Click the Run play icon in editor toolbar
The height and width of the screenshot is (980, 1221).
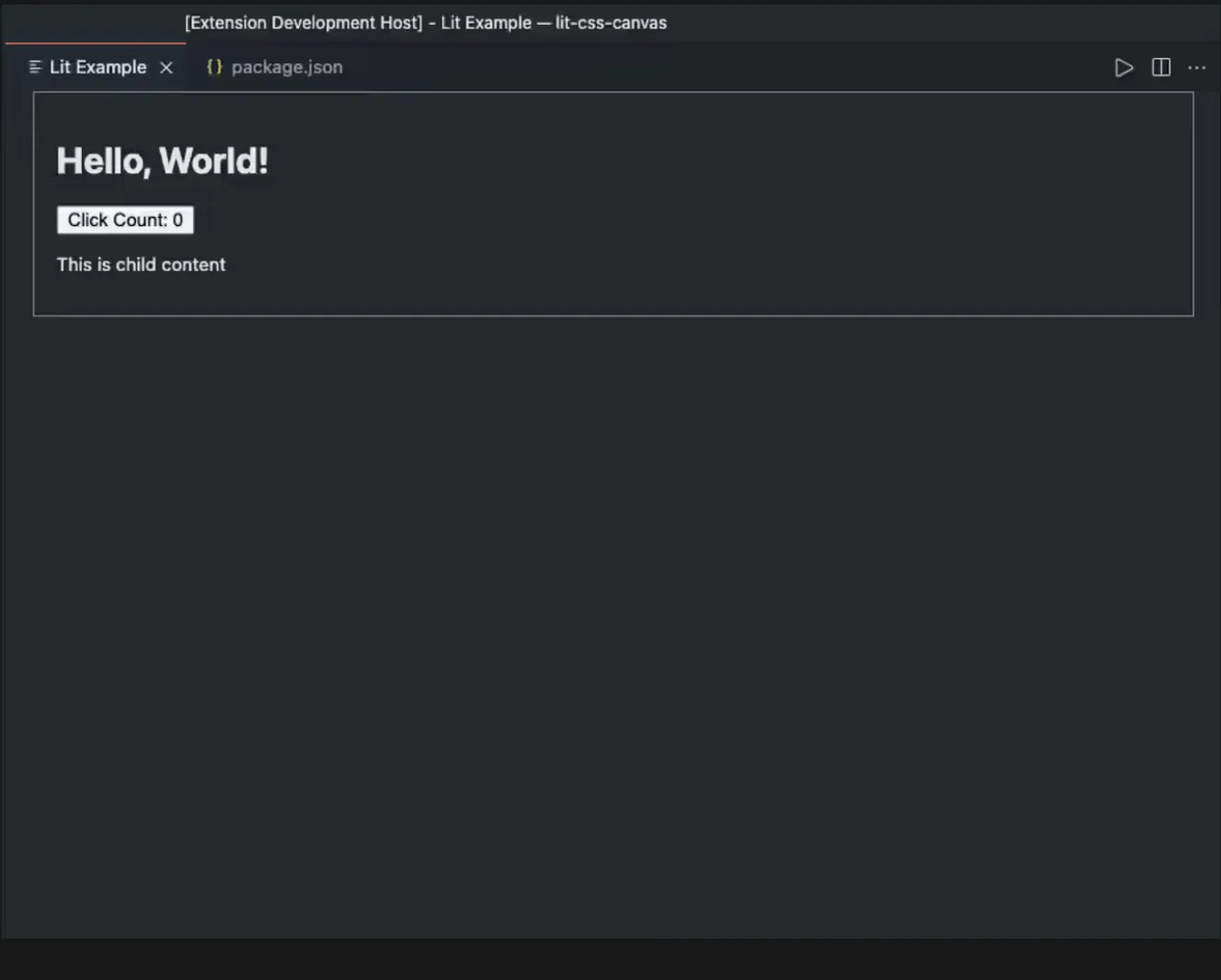point(1123,68)
